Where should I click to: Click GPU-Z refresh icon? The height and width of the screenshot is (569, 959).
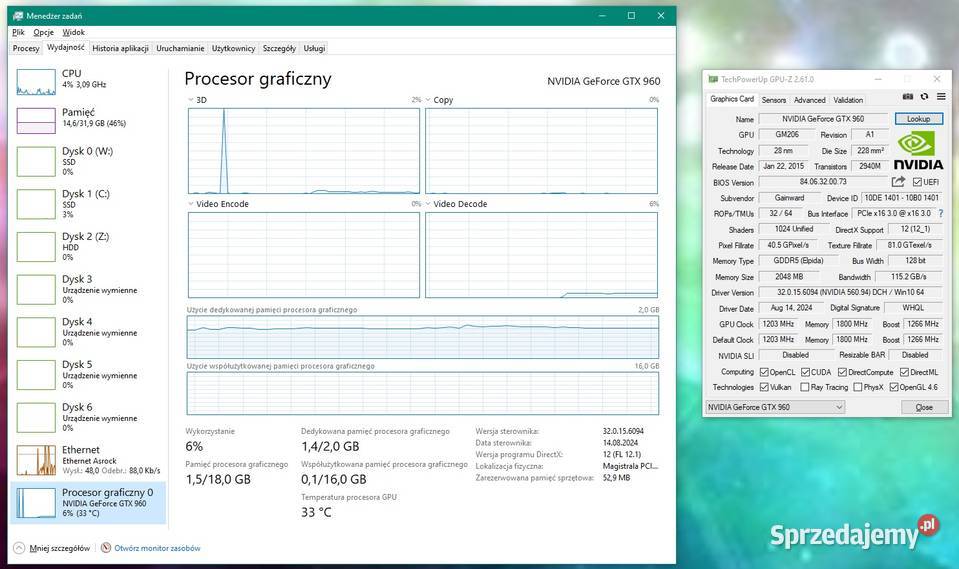[924, 97]
